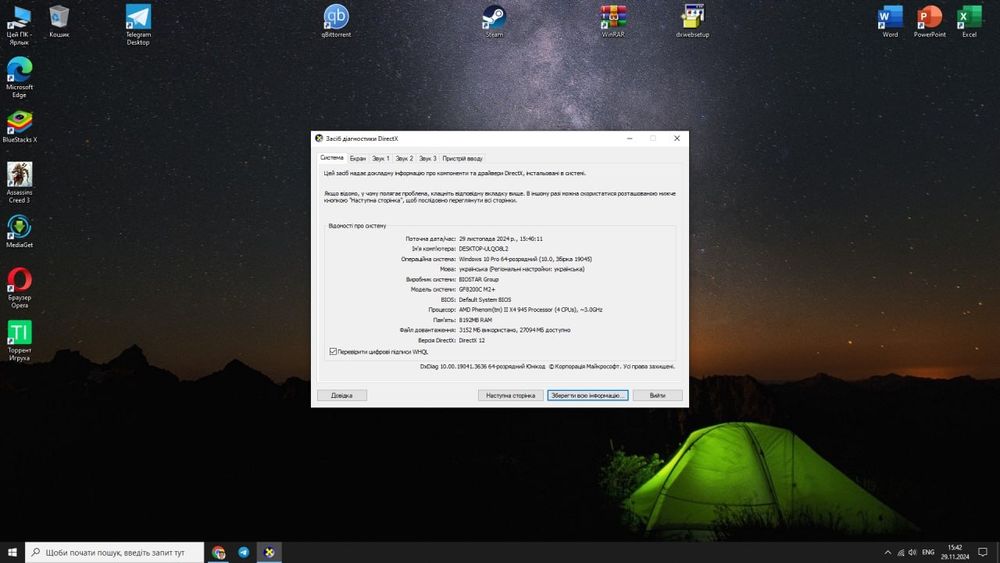1000x563 pixels.
Task: Switch to the Система tab
Action: coord(332,157)
